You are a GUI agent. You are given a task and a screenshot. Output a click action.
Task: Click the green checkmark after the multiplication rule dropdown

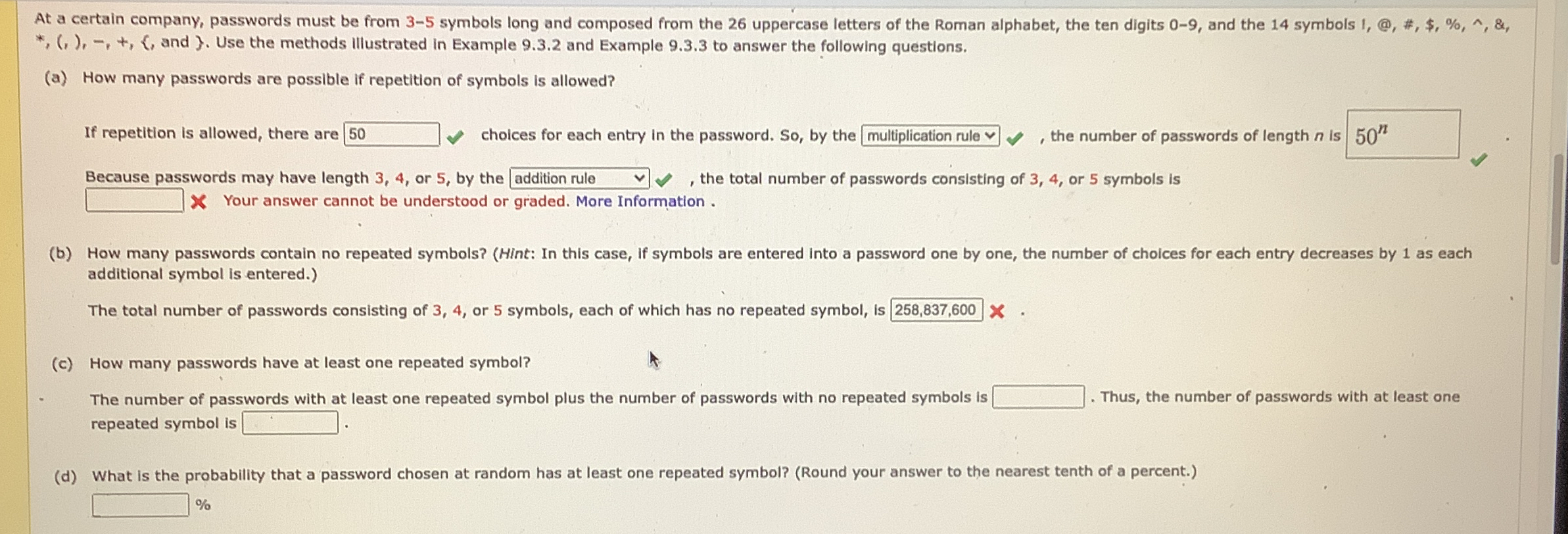(1016, 139)
